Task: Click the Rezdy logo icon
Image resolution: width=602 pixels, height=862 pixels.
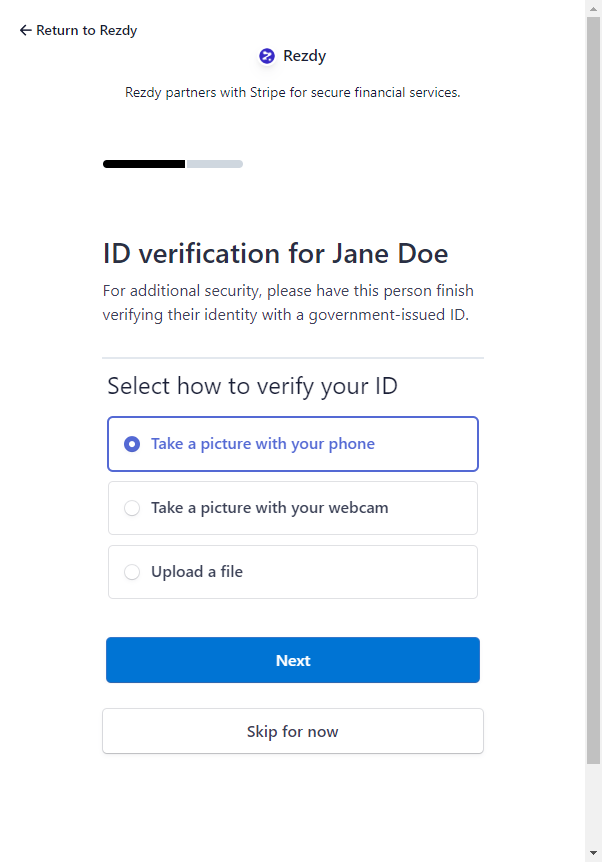Action: pyautogui.click(x=267, y=56)
